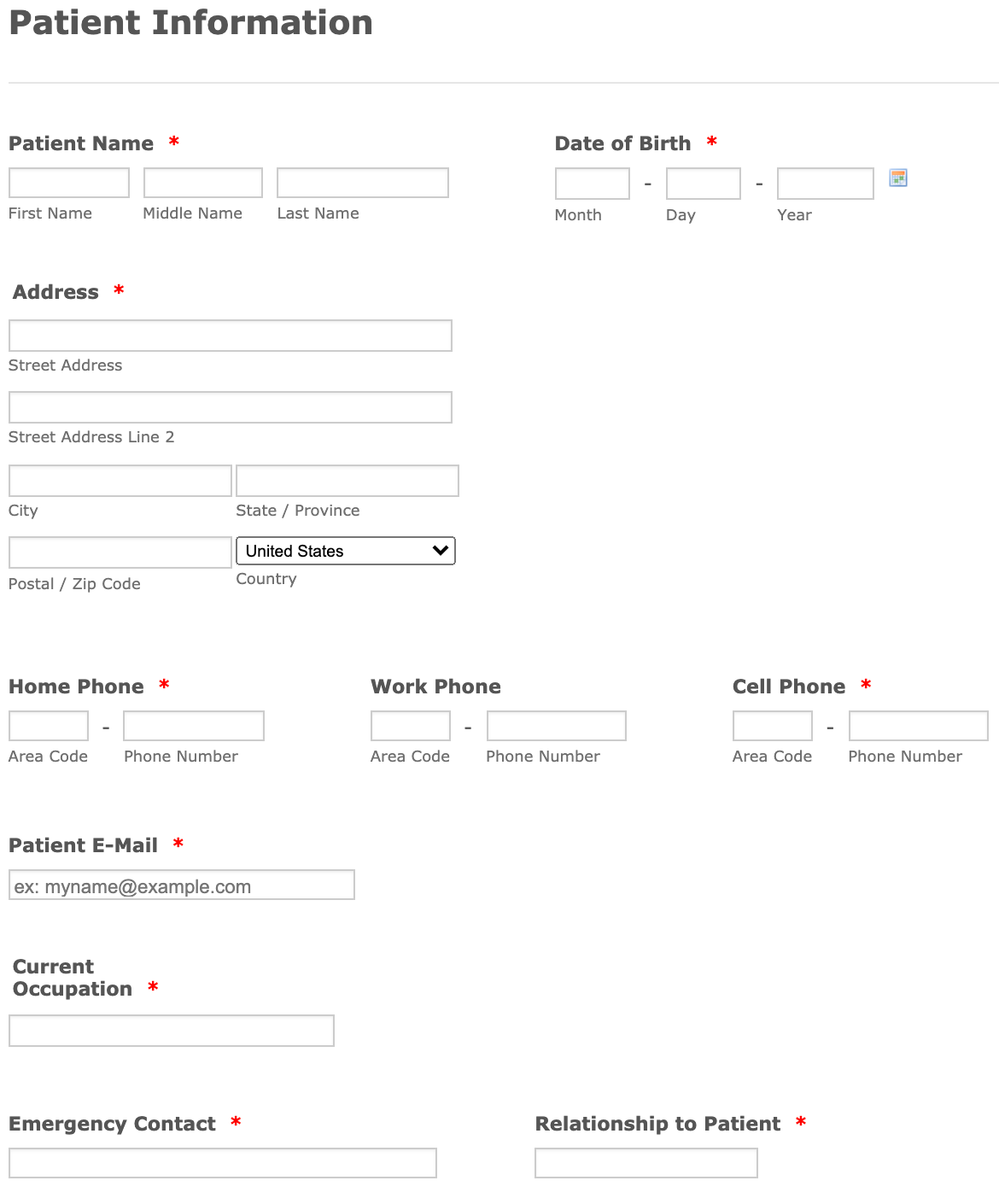
Task: Focus the birth Year field
Action: pyautogui.click(x=825, y=184)
